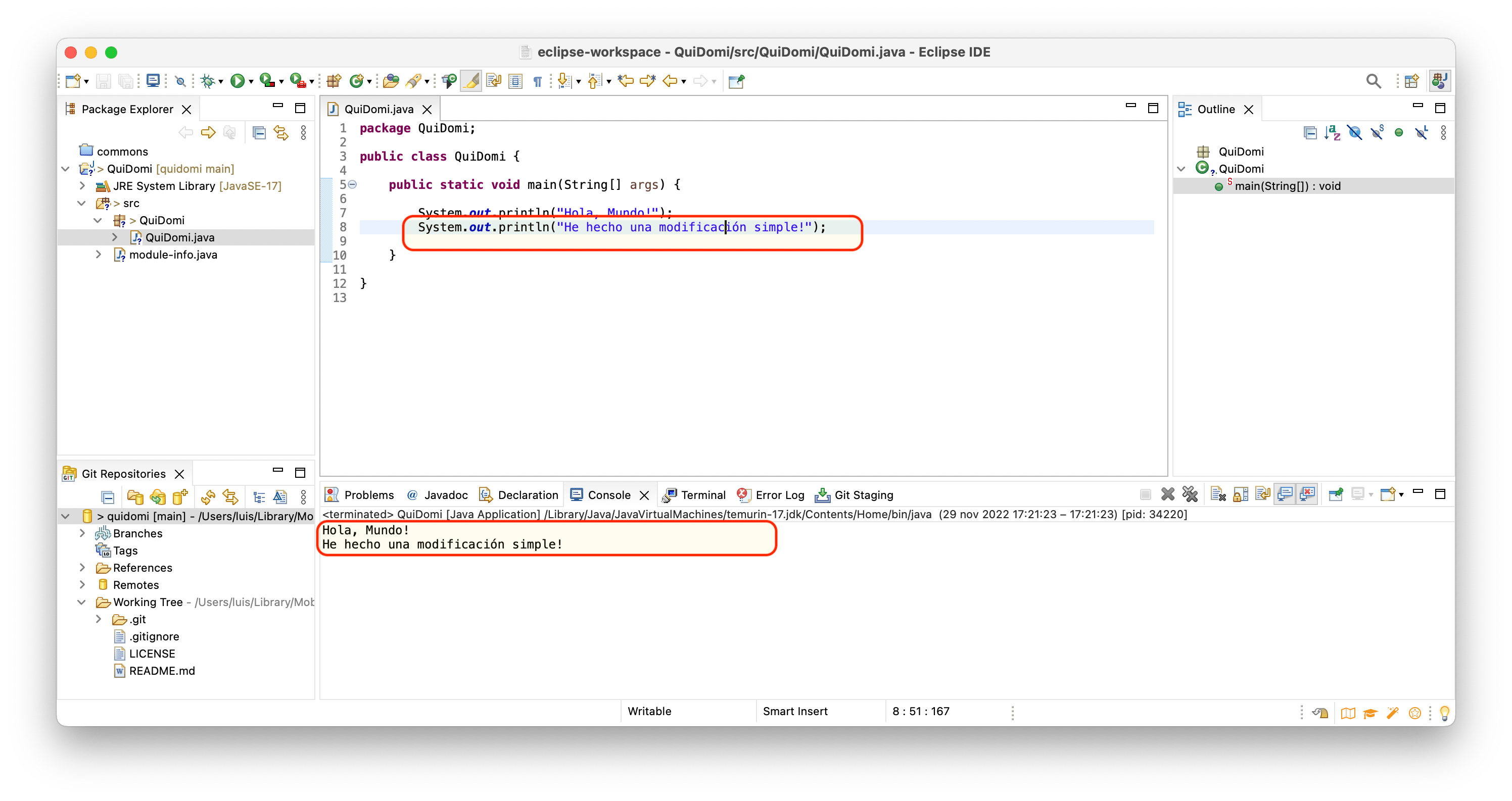1512x801 pixels.
Task: Toggle Scroll Lock in Console toolbar
Action: (1240, 494)
